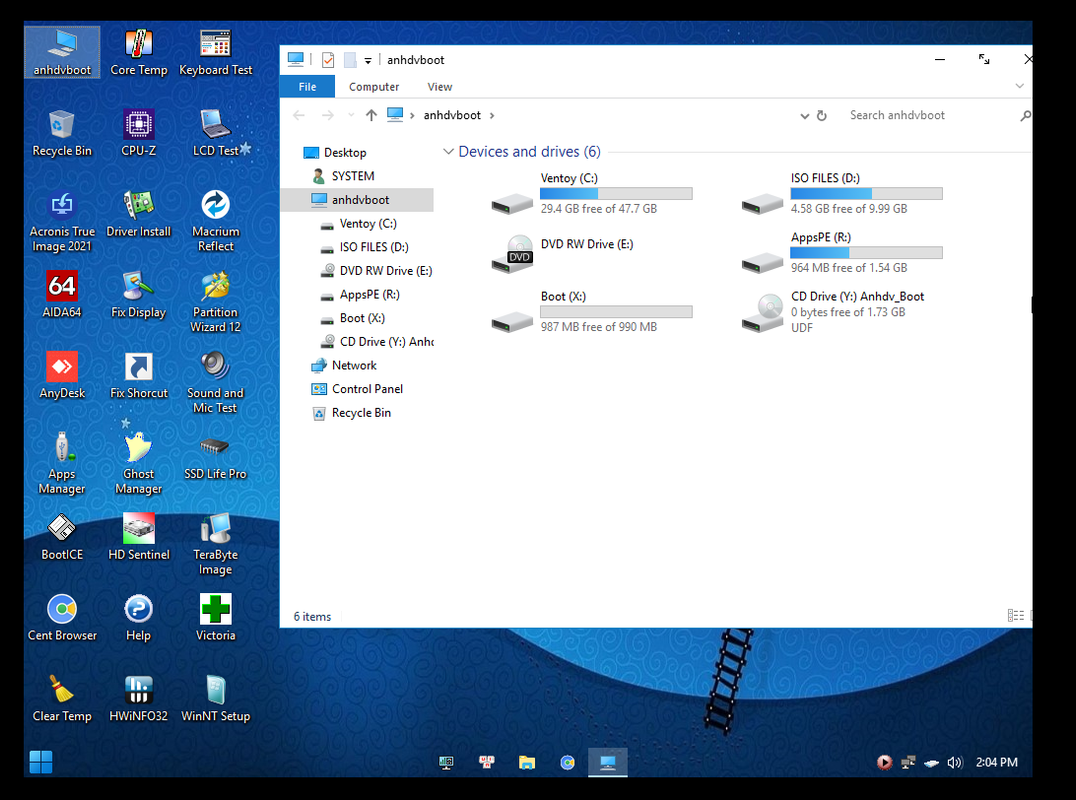
Task: Open address bar history dropdown
Action: point(804,116)
